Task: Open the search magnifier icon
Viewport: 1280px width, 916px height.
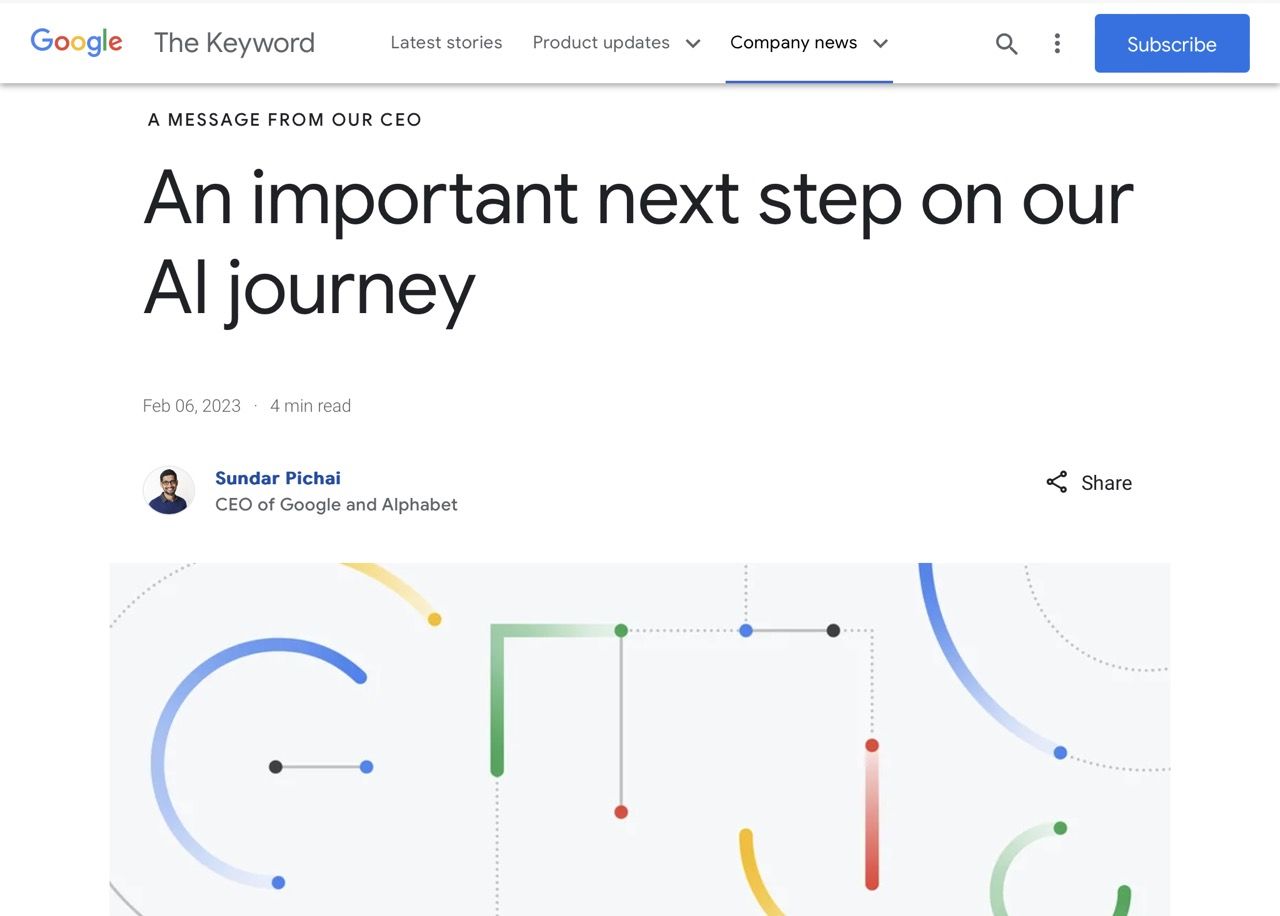Action: pos(1006,43)
